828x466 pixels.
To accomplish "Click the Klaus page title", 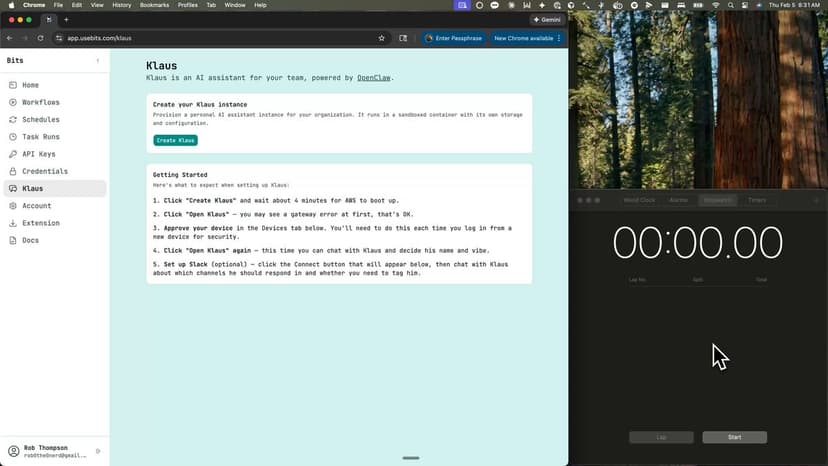I will (162, 66).
